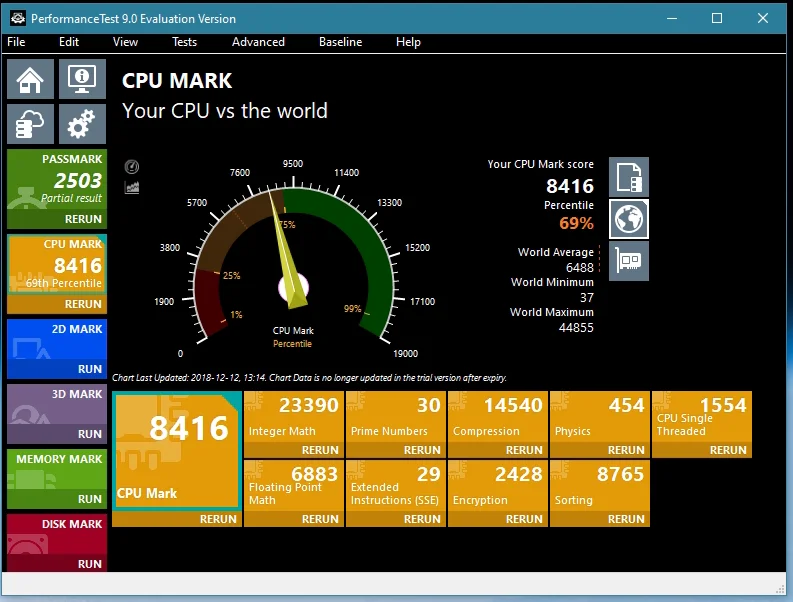Rerun the Floating Point Math test
Viewport: 793px width, 602px height.
(x=294, y=519)
